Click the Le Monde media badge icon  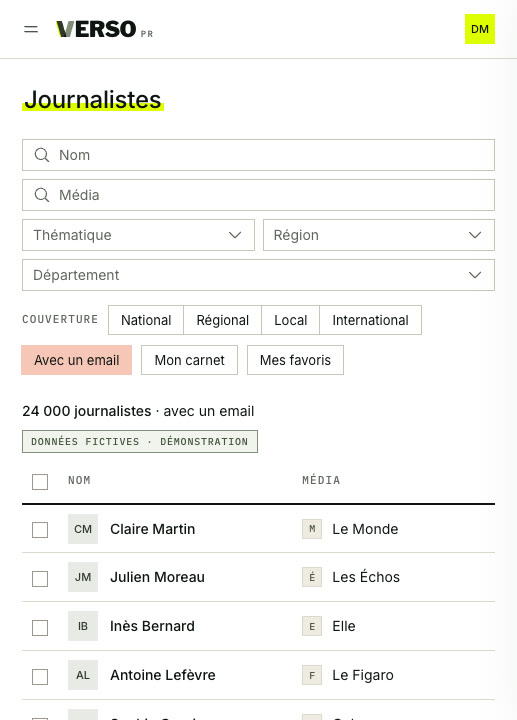point(312,529)
